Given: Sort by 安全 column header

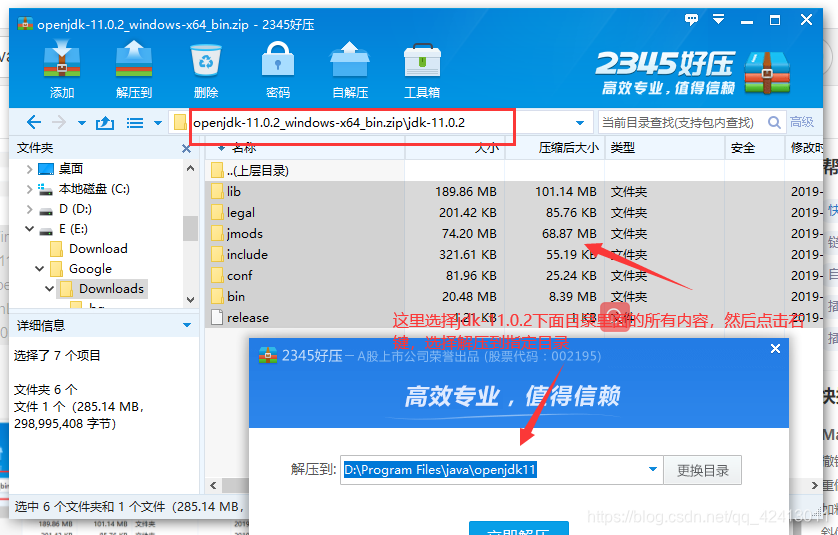Looking at the screenshot, I should [x=755, y=148].
